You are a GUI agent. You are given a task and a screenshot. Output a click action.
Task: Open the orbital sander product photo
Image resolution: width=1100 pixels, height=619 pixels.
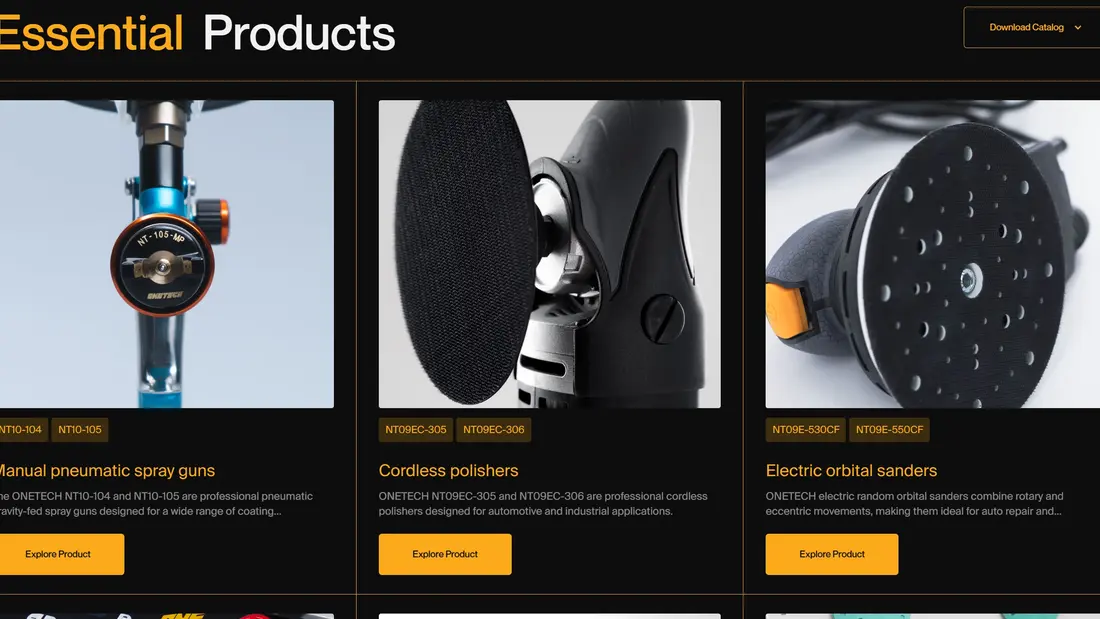tap(933, 254)
